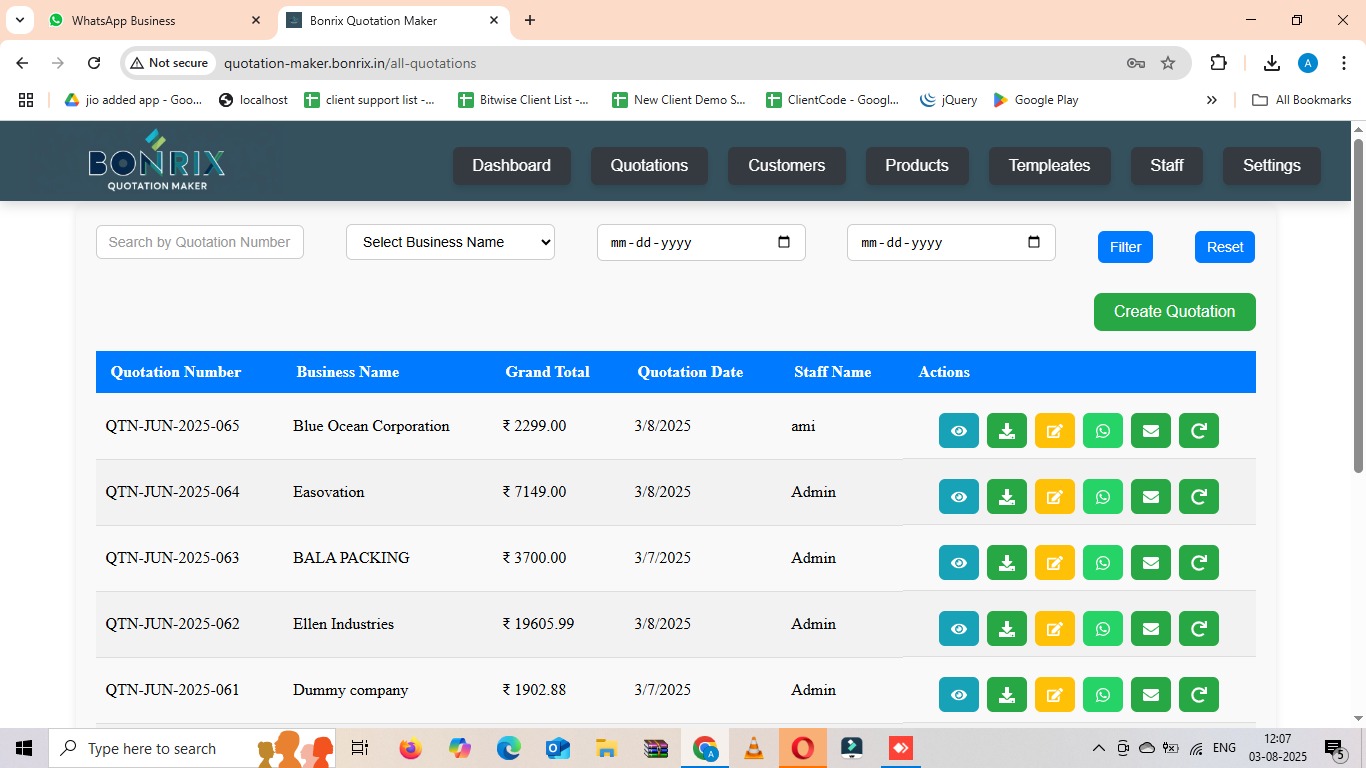This screenshot has height=768, width=1366.
Task: Show hidden system tray icons
Action: click(x=1098, y=748)
